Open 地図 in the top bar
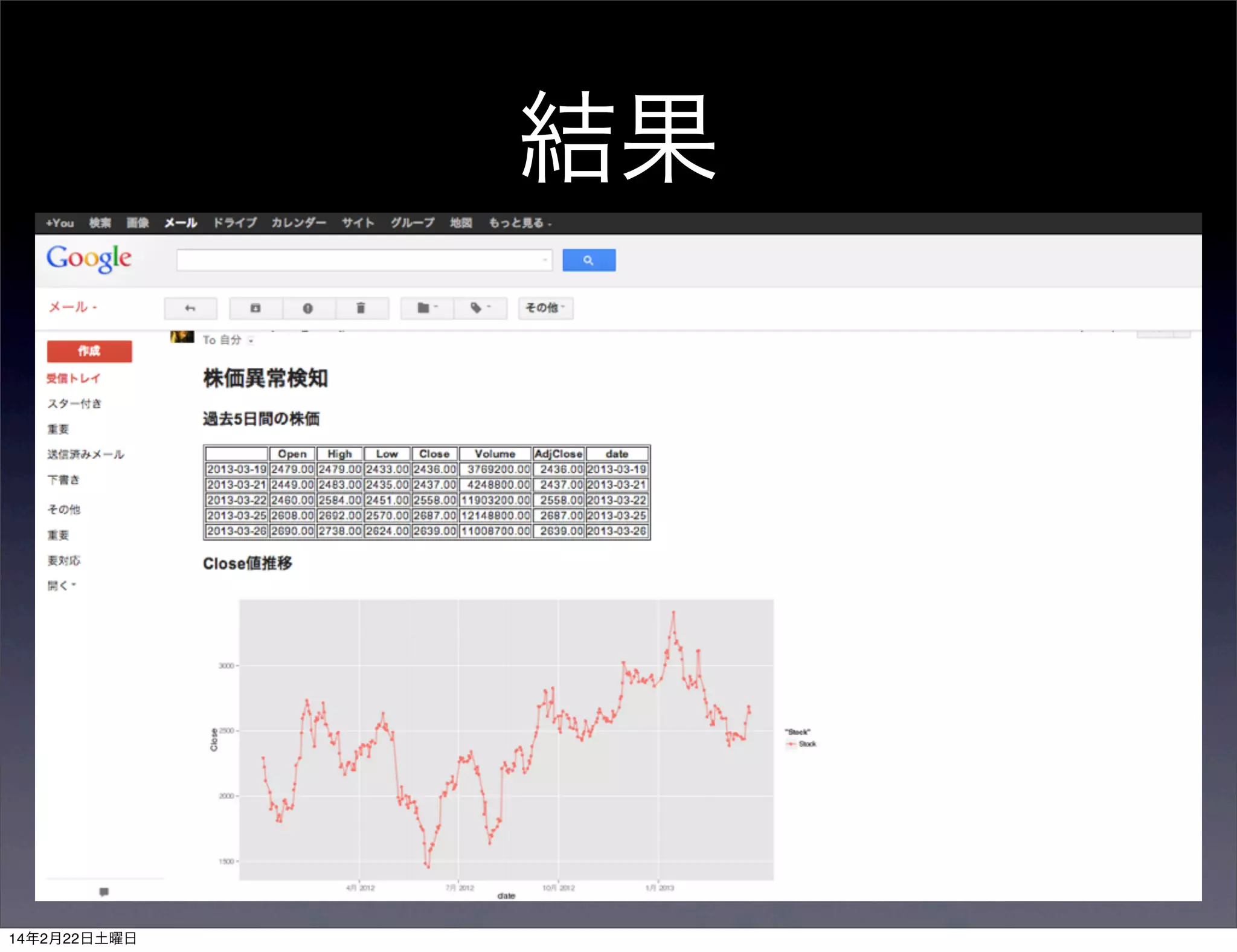Viewport: 1237px width, 952px height. tap(461, 223)
